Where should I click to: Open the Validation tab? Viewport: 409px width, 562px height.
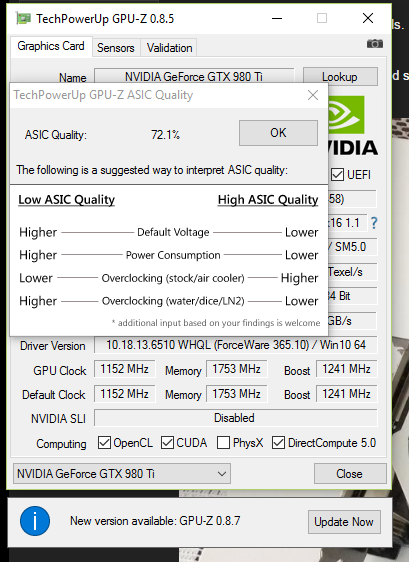[x=169, y=48]
